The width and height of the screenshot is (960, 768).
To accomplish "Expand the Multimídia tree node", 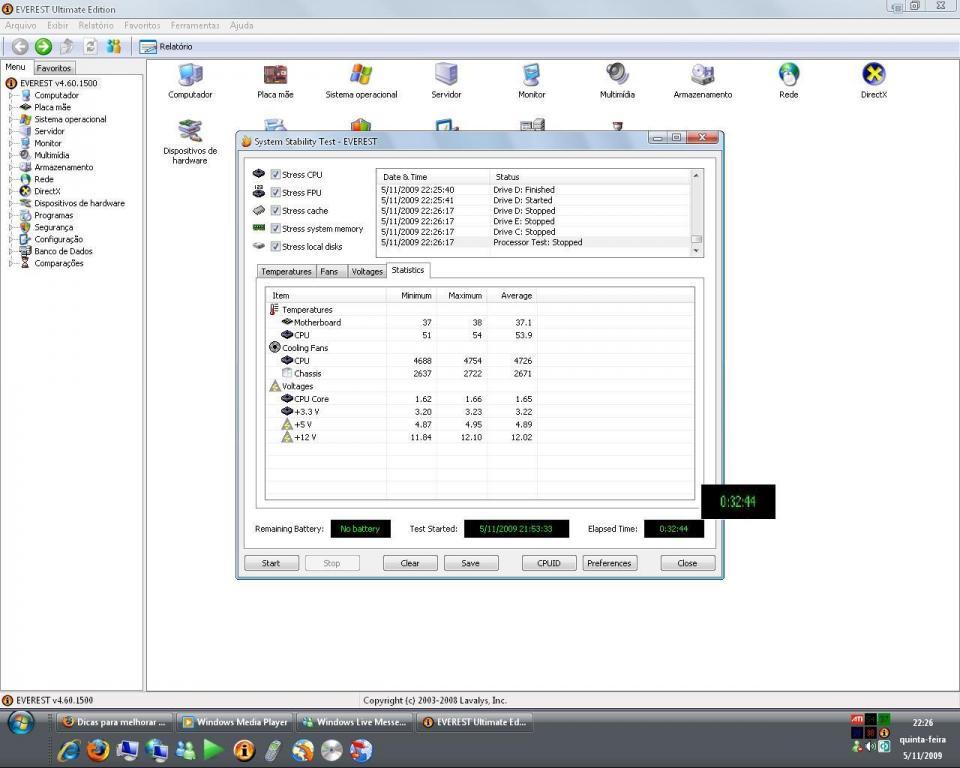I will click(10, 156).
